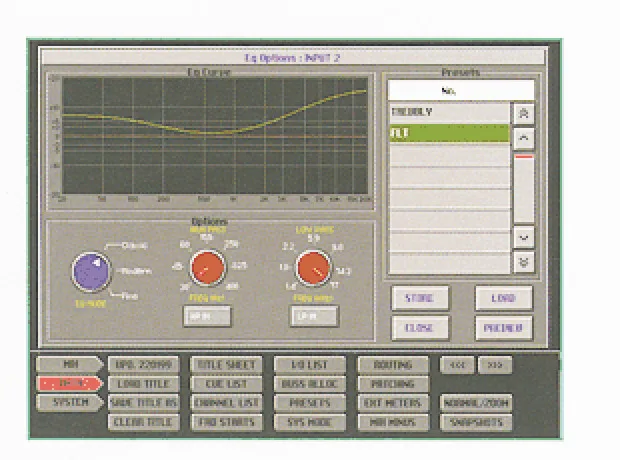Switch to the System mode tab
Image resolution: width=620 pixels, height=460 pixels.
(x=70, y=402)
